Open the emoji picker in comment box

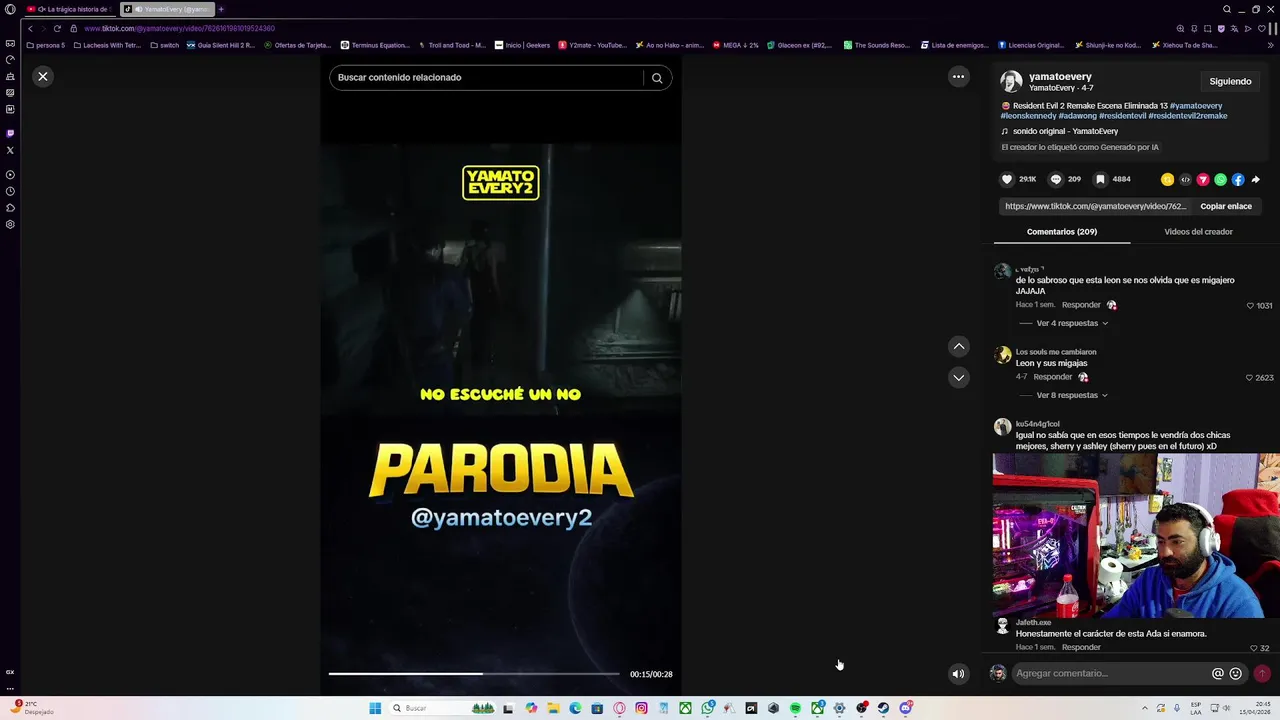click(1236, 673)
